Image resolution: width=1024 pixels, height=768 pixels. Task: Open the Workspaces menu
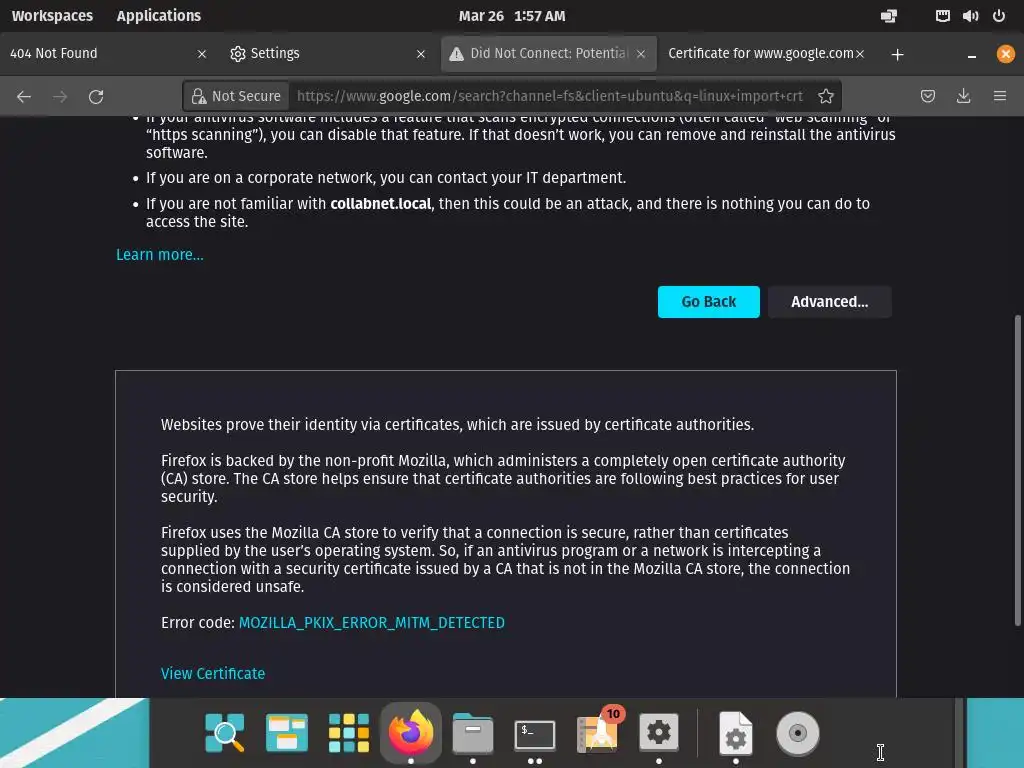(52, 16)
